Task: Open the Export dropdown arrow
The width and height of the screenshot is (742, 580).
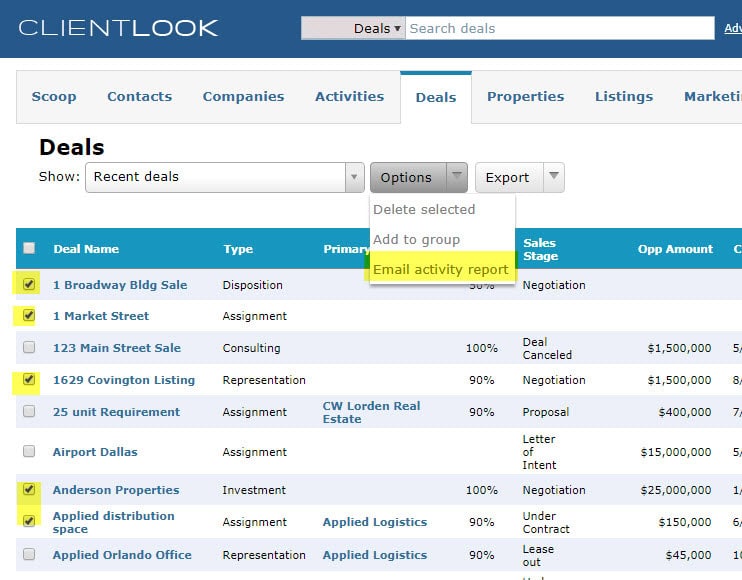Action: click(554, 177)
